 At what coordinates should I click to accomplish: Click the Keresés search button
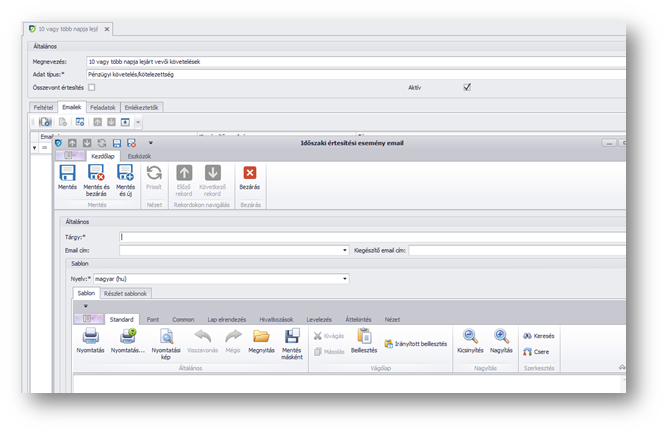[x=538, y=336]
